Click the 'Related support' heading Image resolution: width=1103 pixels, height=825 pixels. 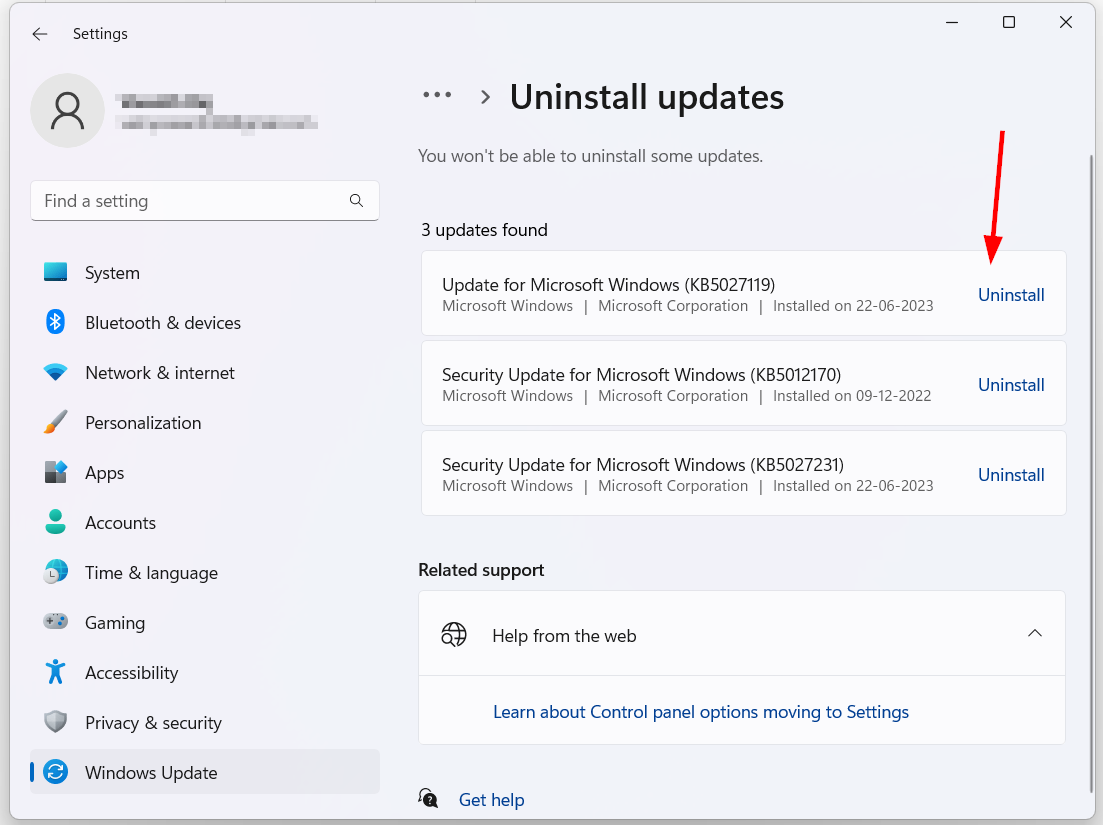(481, 570)
